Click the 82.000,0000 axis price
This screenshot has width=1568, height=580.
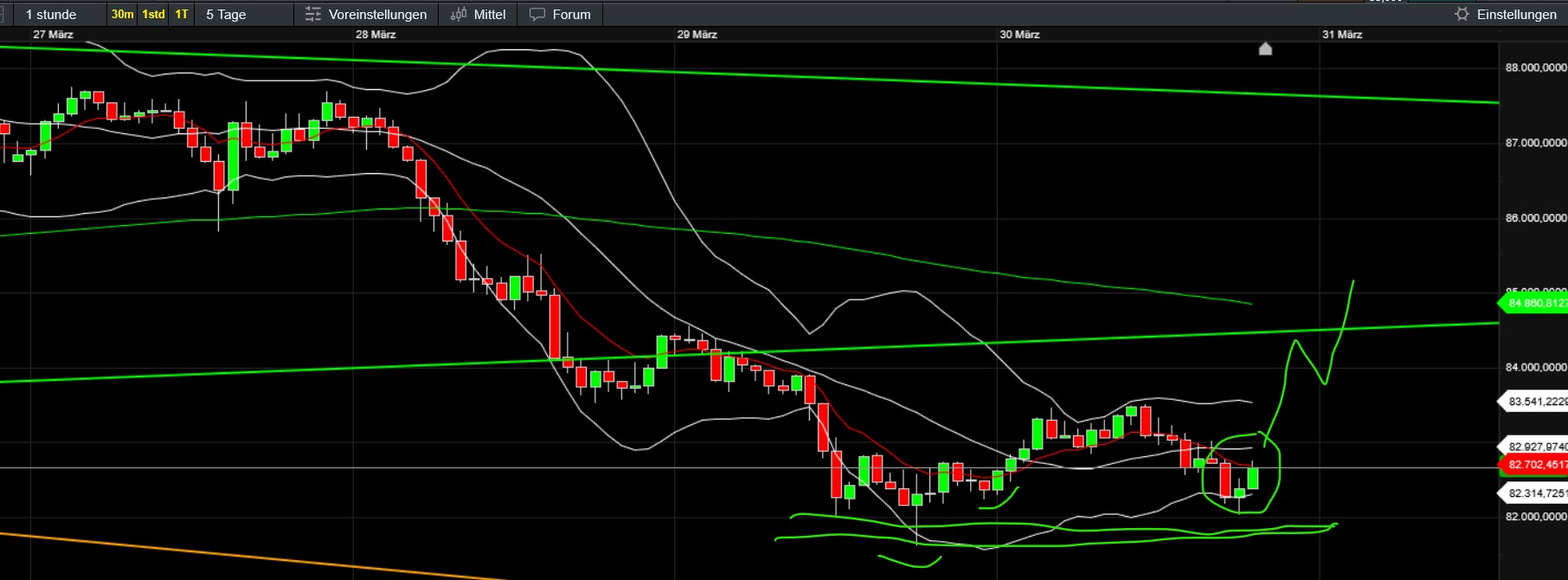1536,517
